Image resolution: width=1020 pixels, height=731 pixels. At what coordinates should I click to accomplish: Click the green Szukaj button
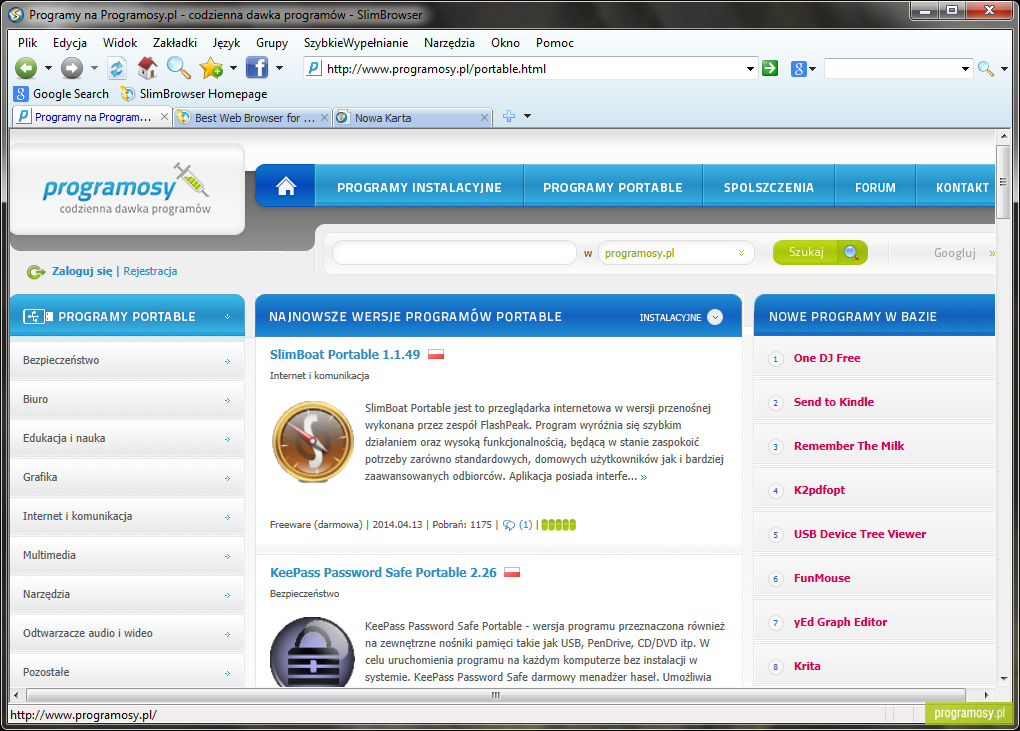point(820,252)
